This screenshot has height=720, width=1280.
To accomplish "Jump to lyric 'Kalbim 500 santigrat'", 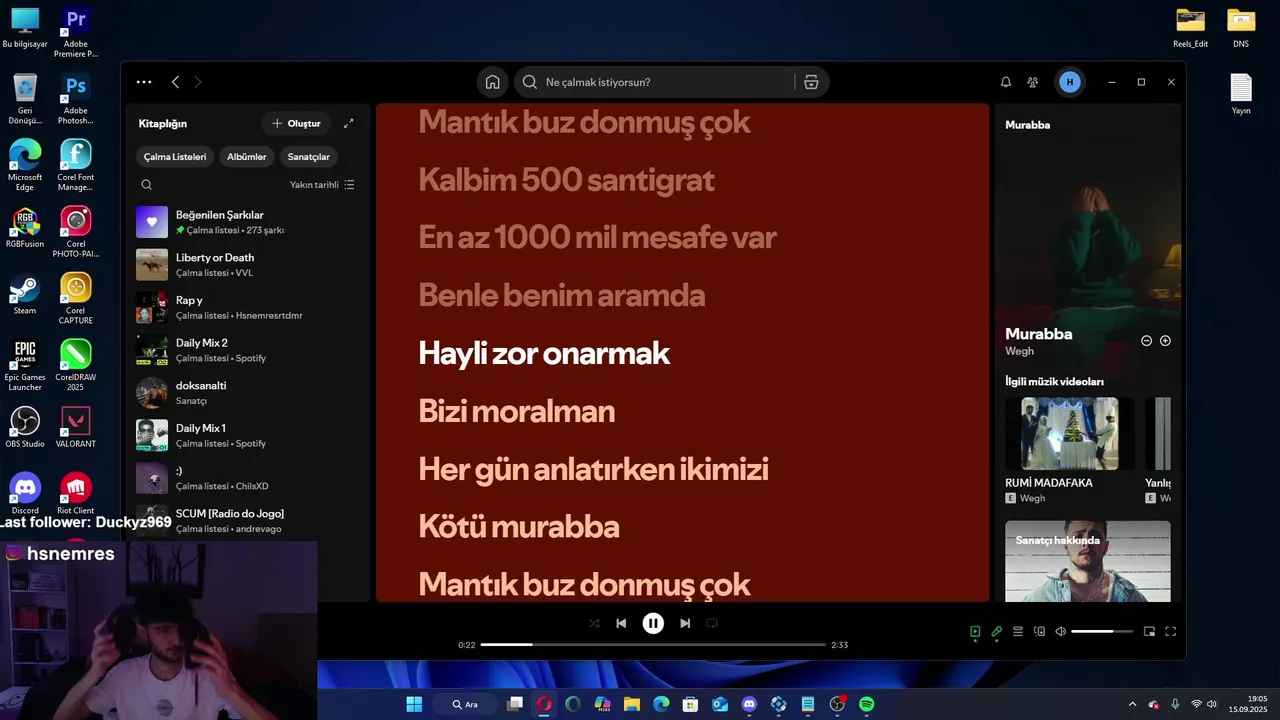I will pyautogui.click(x=566, y=180).
